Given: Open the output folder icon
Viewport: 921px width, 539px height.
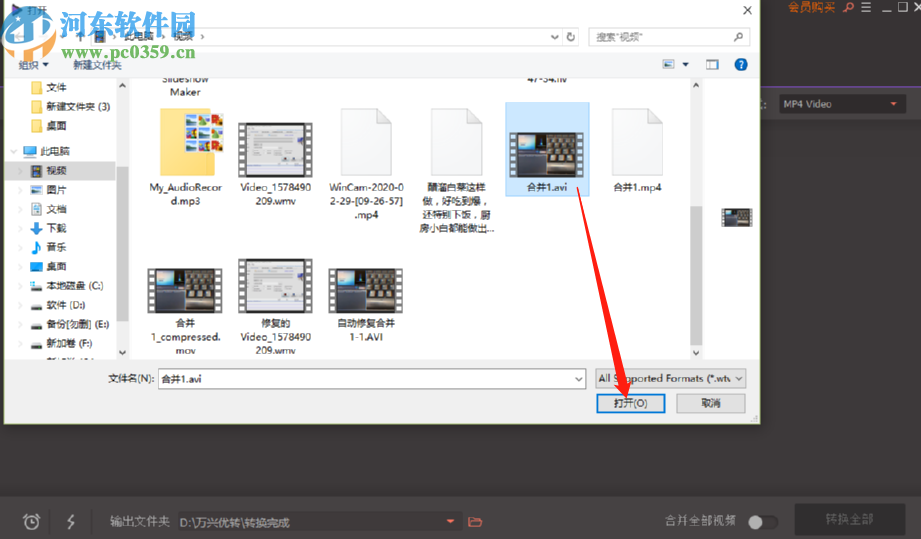Looking at the screenshot, I should [475, 521].
